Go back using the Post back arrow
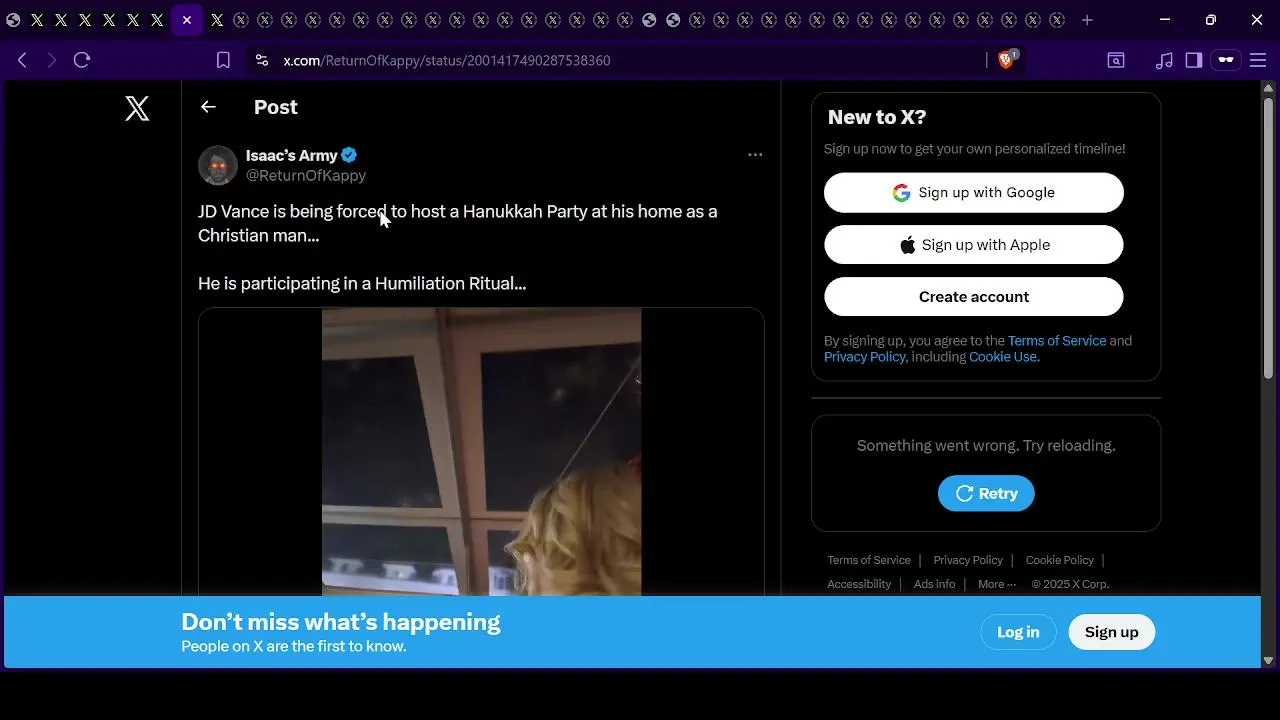Screen dimensions: 1280x720 (x=208, y=107)
